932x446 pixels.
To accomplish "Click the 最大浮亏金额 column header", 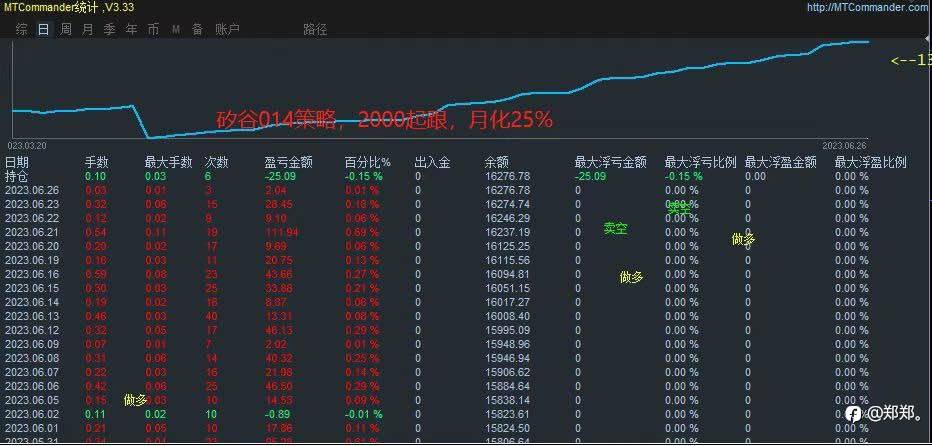I will (610, 162).
